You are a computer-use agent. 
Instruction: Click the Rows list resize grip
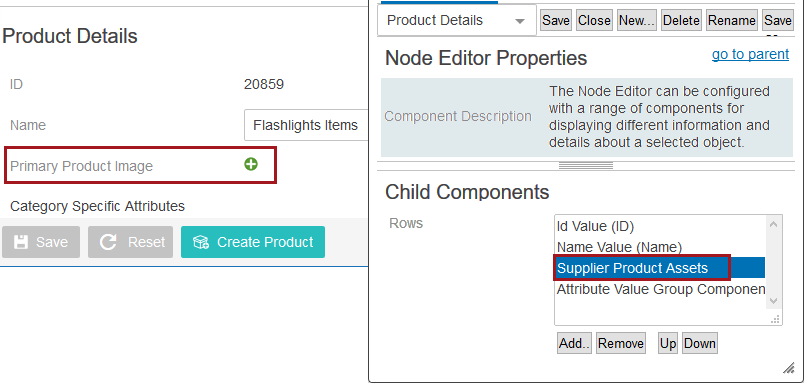[x=775, y=319]
